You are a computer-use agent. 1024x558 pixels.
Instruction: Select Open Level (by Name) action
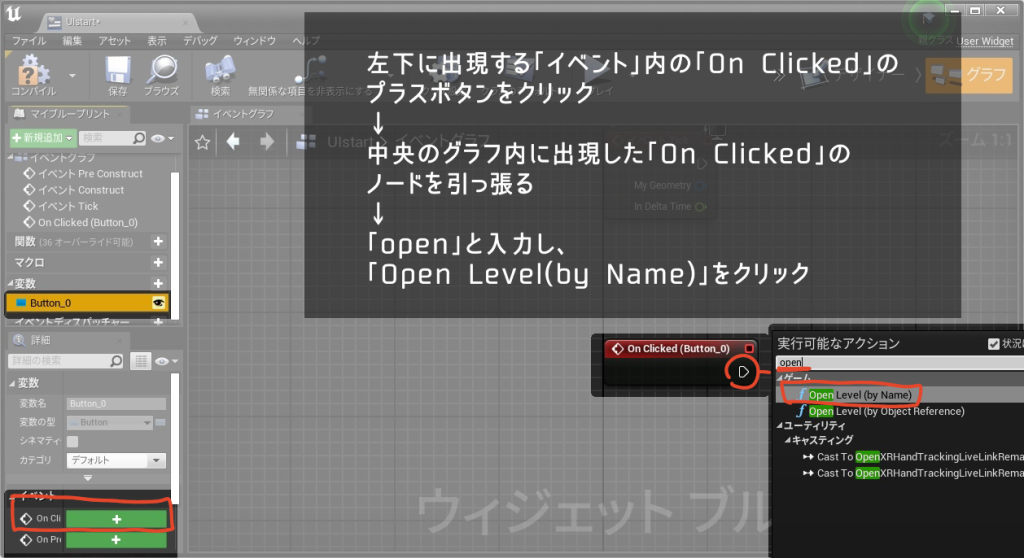point(858,395)
